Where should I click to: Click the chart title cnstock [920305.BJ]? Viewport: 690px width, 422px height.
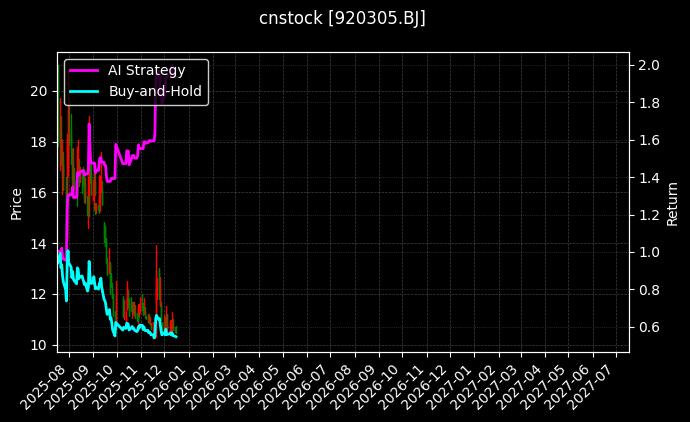pyautogui.click(x=342, y=19)
